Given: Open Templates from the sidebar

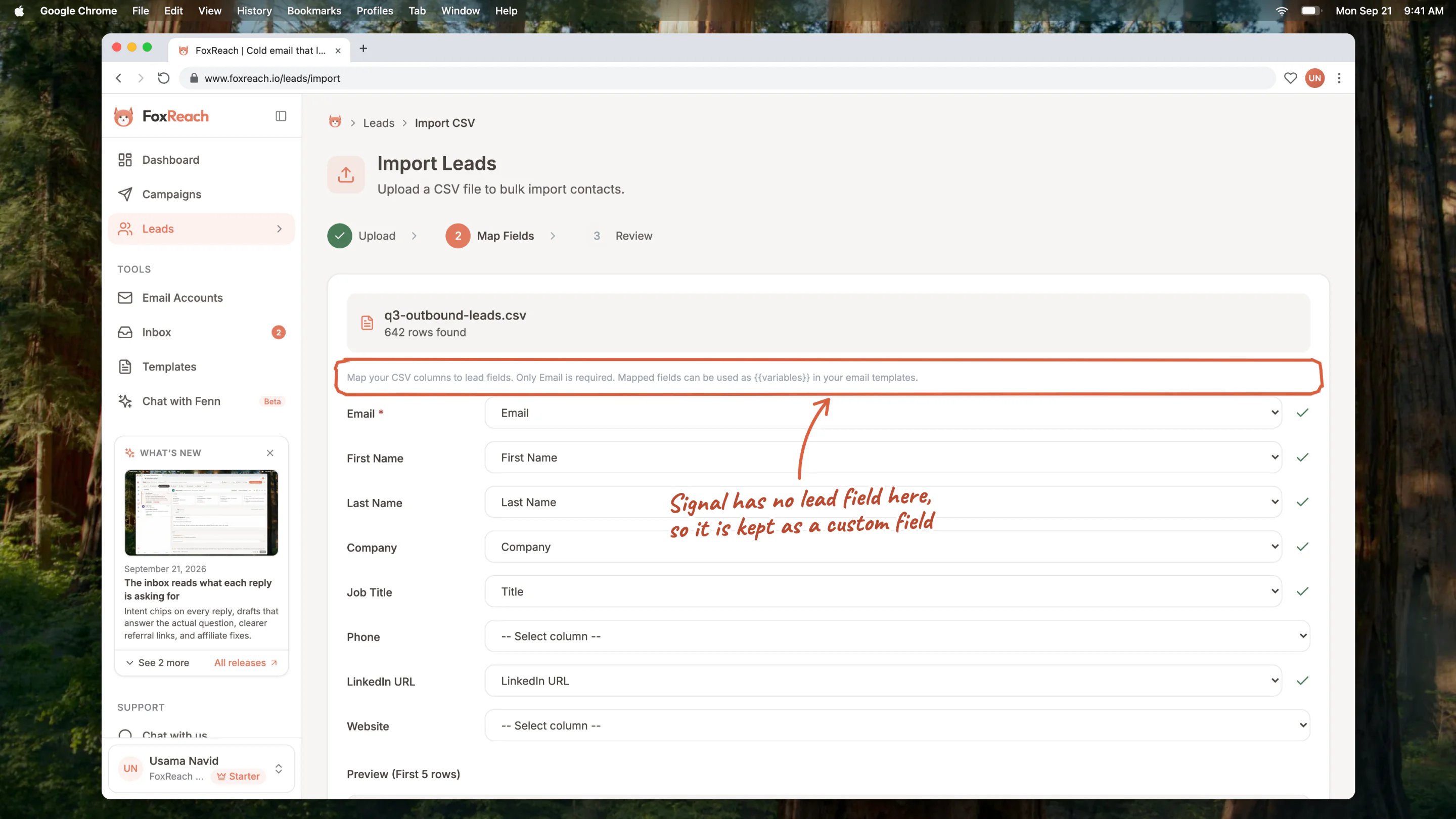Looking at the screenshot, I should click(x=201, y=367).
